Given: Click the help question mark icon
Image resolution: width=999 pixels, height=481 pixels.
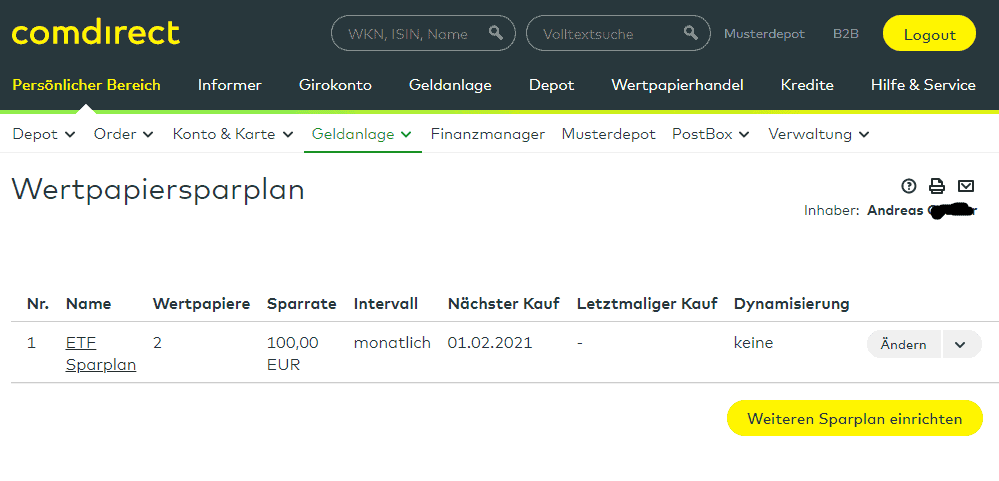Looking at the screenshot, I should (909, 186).
